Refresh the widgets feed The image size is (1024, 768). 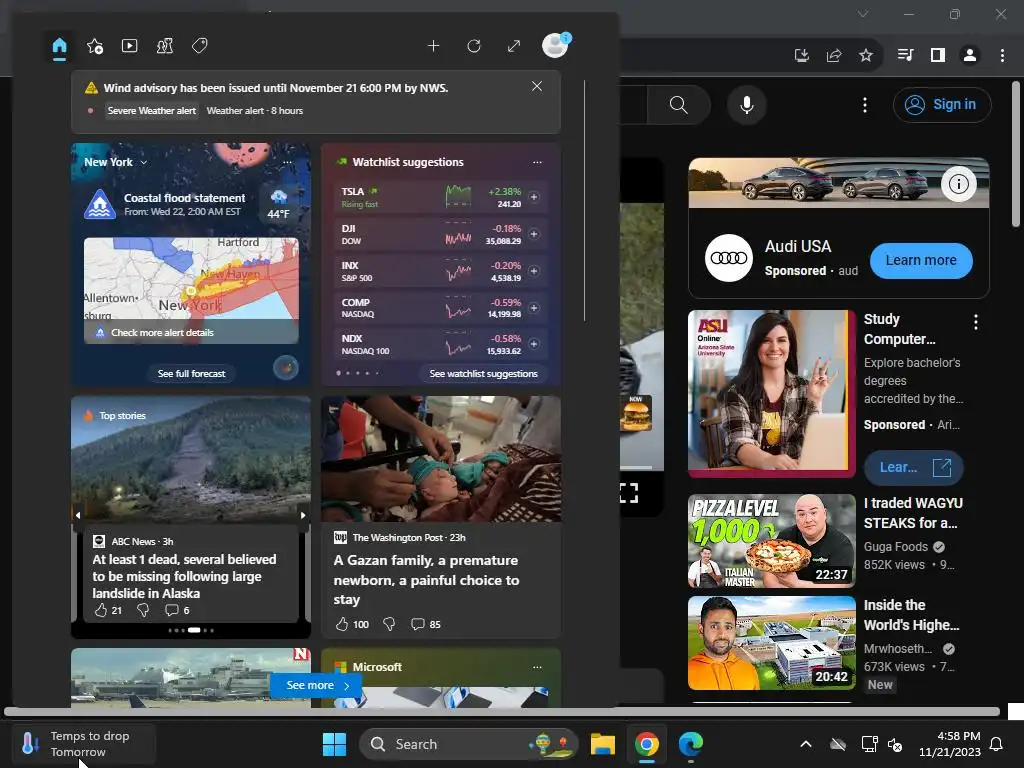click(474, 46)
